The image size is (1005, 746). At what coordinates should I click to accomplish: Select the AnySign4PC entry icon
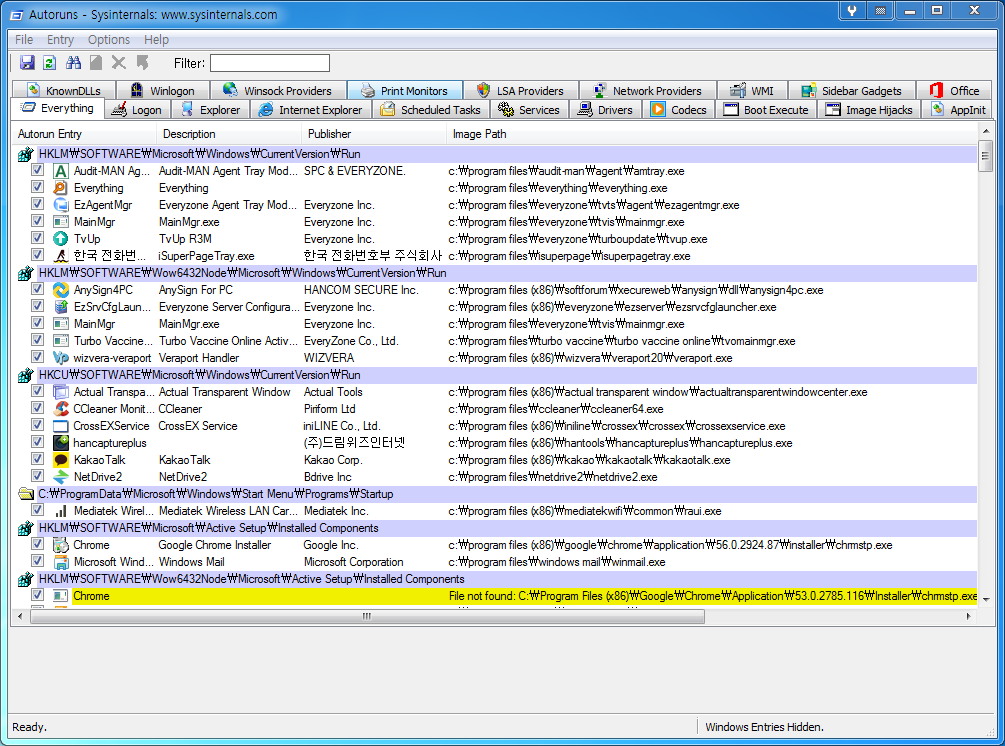[60, 290]
